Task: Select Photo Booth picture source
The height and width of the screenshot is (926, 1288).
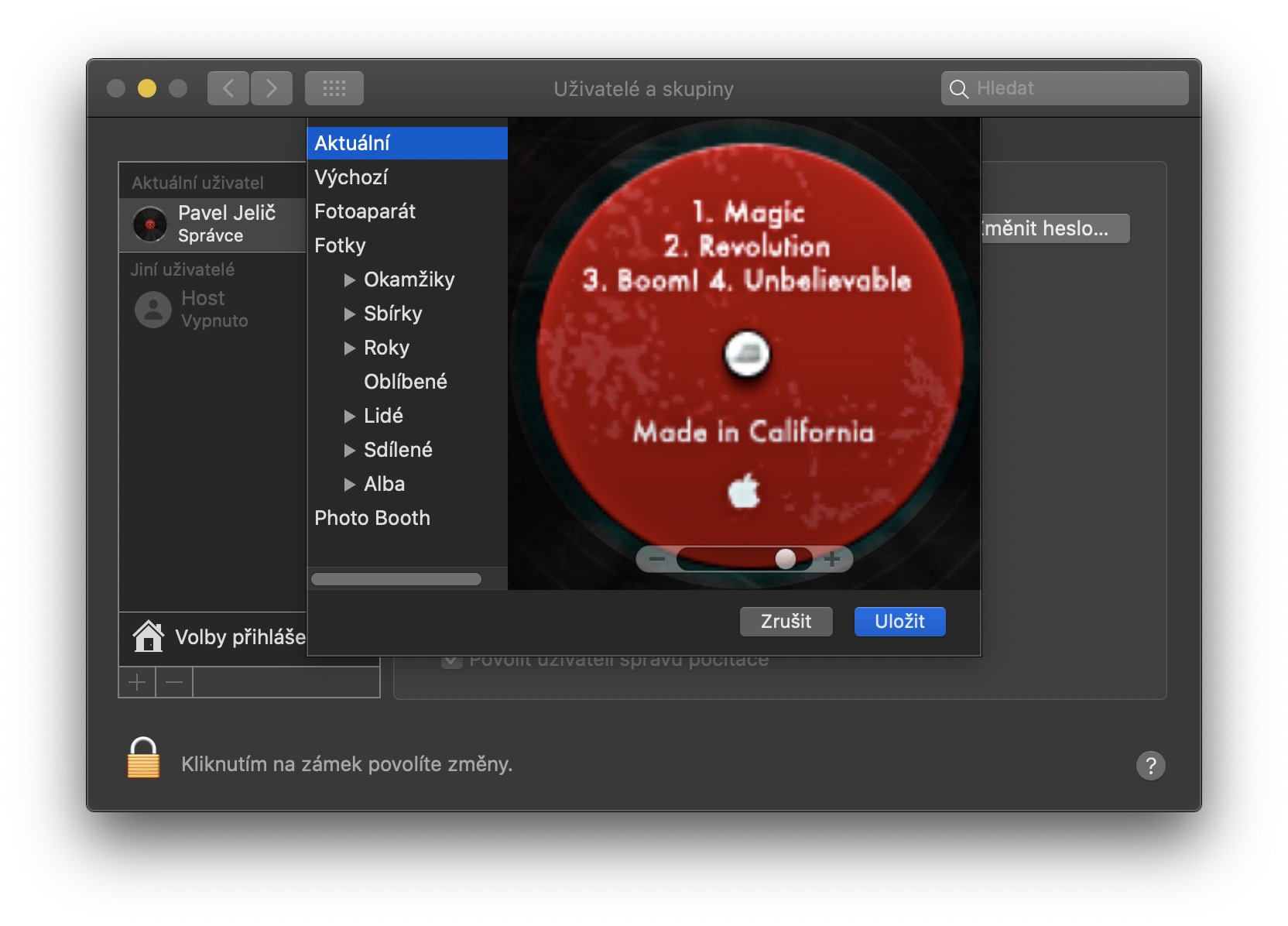Action: point(407,518)
